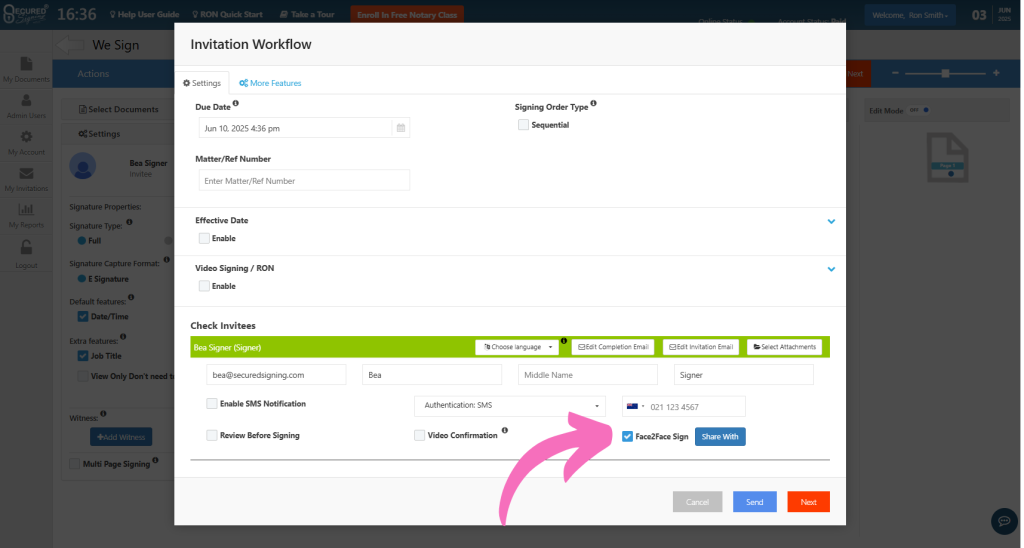Click the Multi Page Signing info icon
Screen dimensions: 1024x548
point(155,460)
